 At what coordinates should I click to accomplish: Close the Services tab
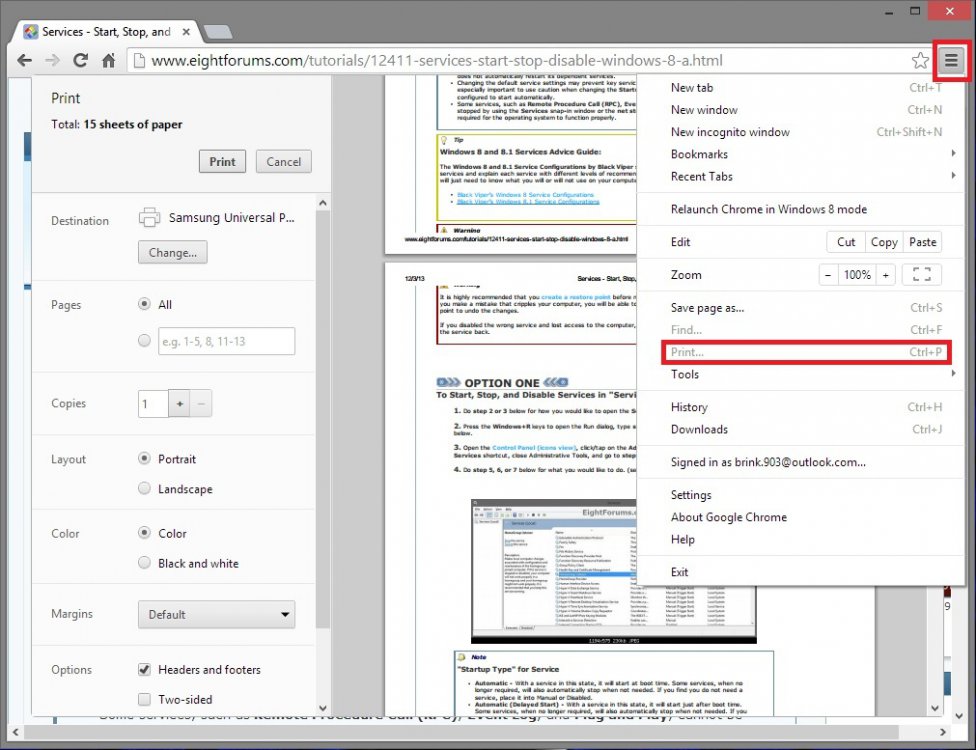(x=185, y=32)
